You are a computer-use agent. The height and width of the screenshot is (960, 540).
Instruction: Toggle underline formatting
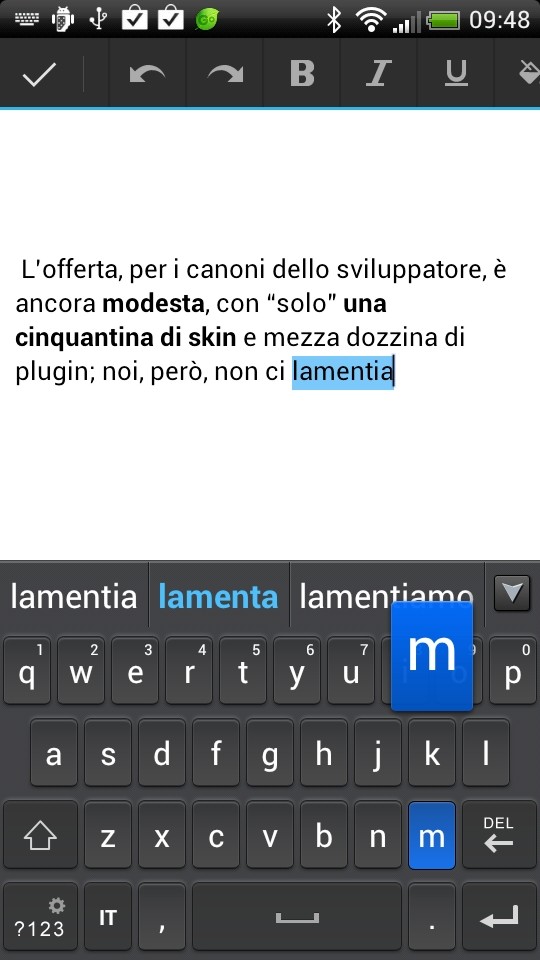point(456,74)
